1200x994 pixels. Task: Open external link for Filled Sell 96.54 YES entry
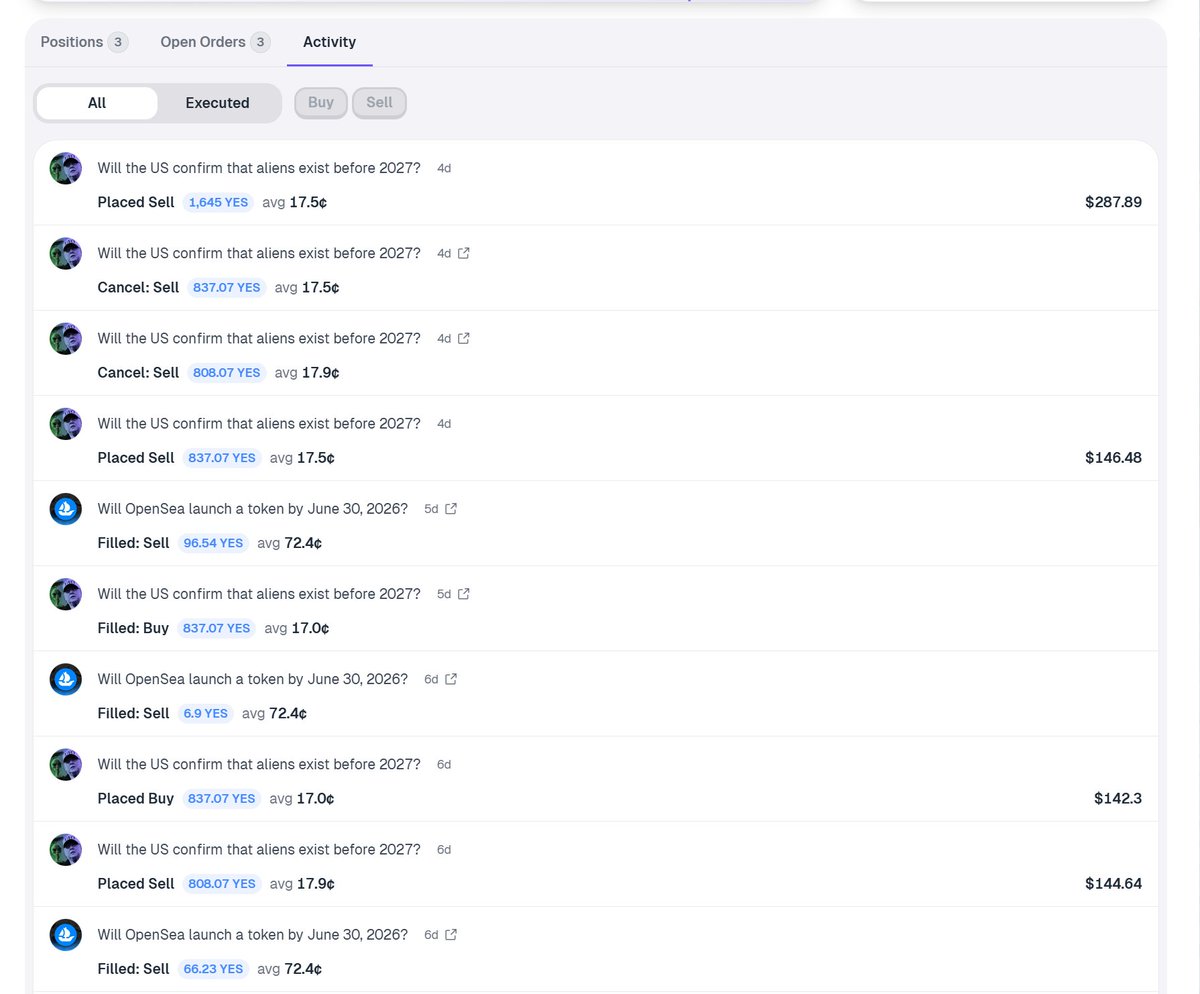(451, 508)
